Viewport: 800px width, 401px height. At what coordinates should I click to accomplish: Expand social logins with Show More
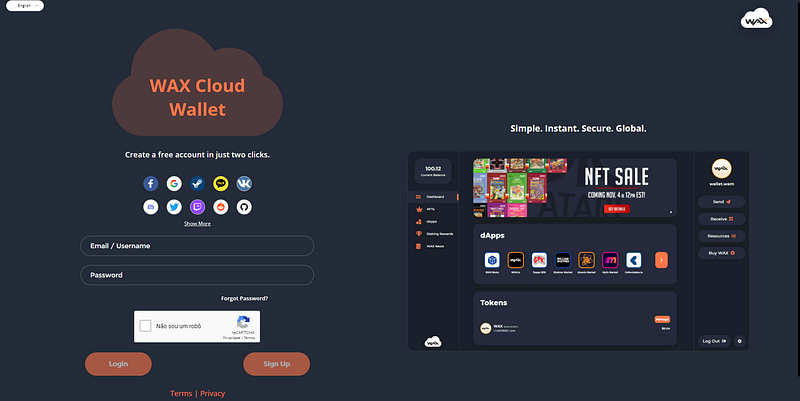(197, 223)
